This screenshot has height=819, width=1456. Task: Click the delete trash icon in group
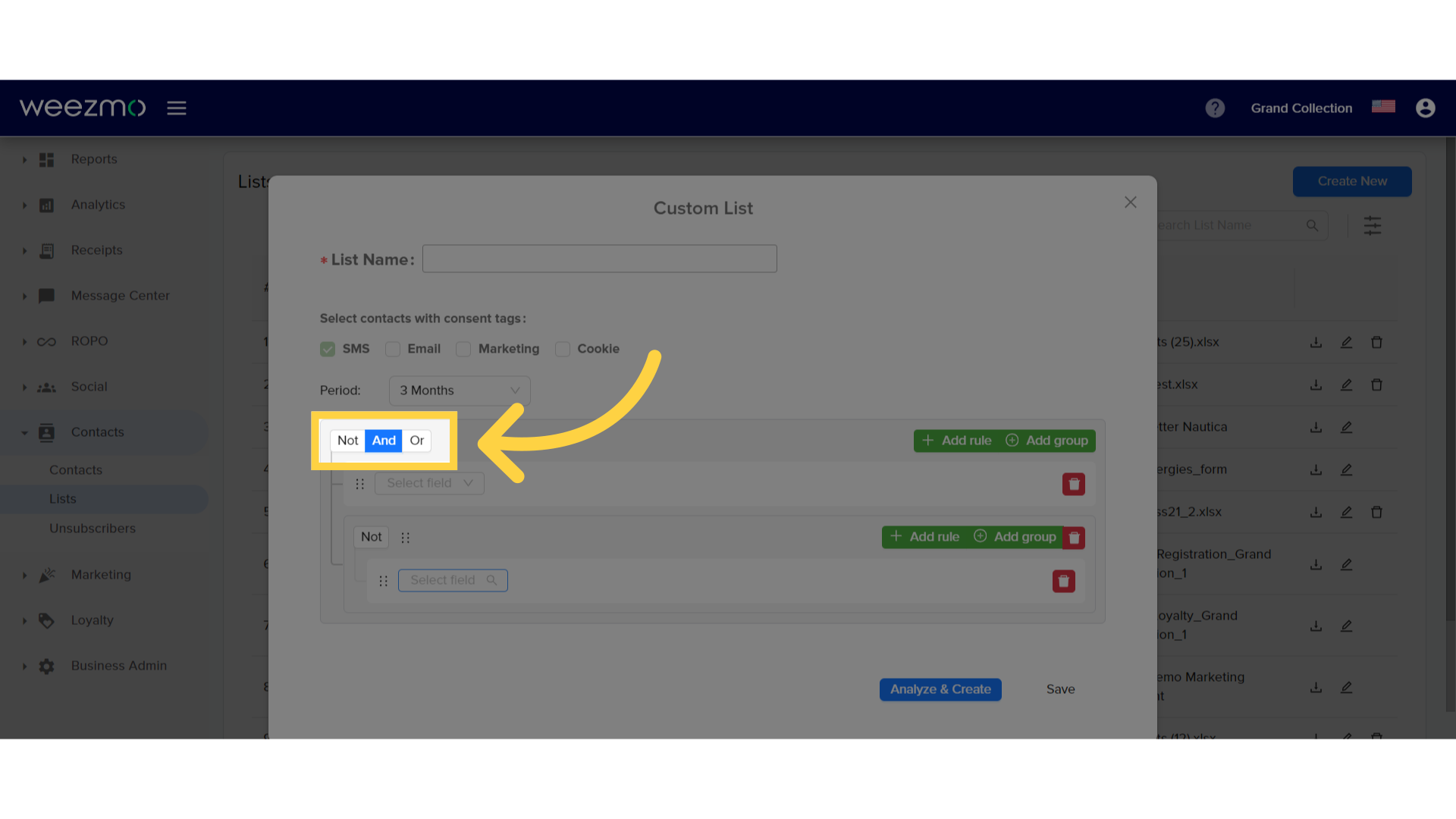1074,537
